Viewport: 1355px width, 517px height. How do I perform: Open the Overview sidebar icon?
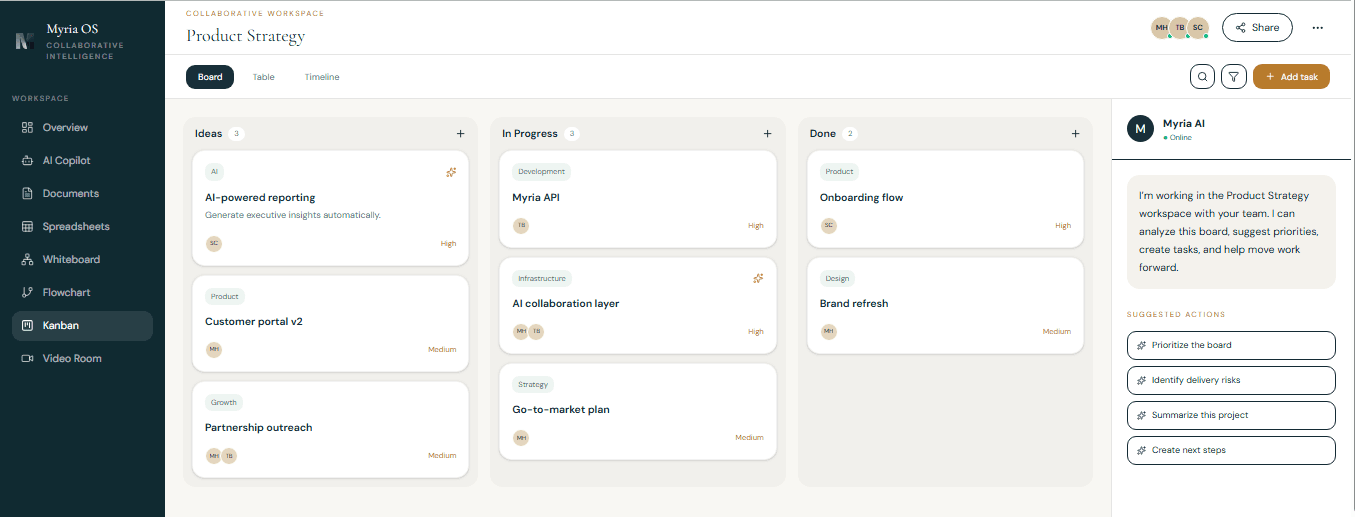pyautogui.click(x=27, y=128)
